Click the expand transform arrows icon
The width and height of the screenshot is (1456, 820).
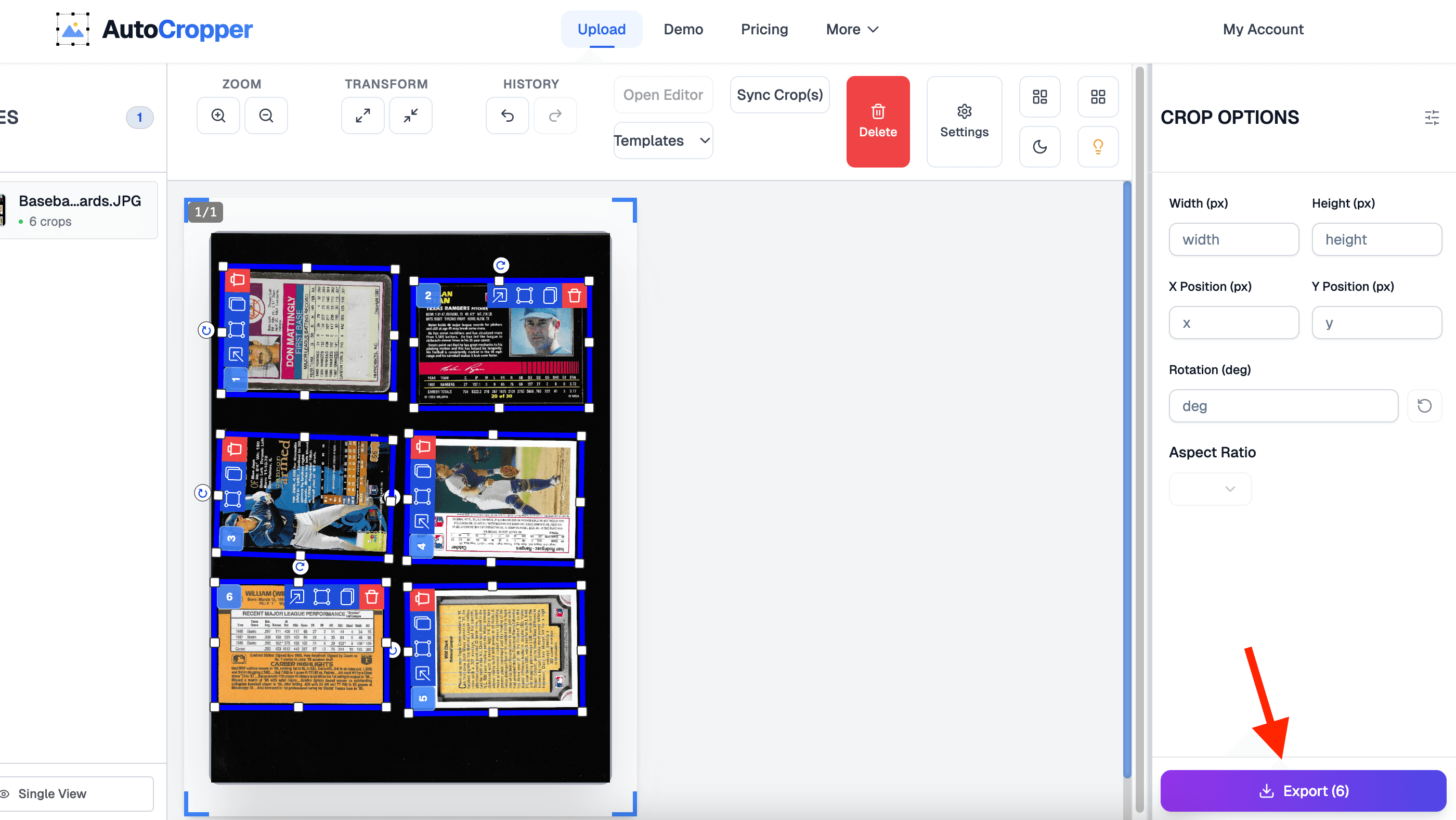pyautogui.click(x=363, y=116)
